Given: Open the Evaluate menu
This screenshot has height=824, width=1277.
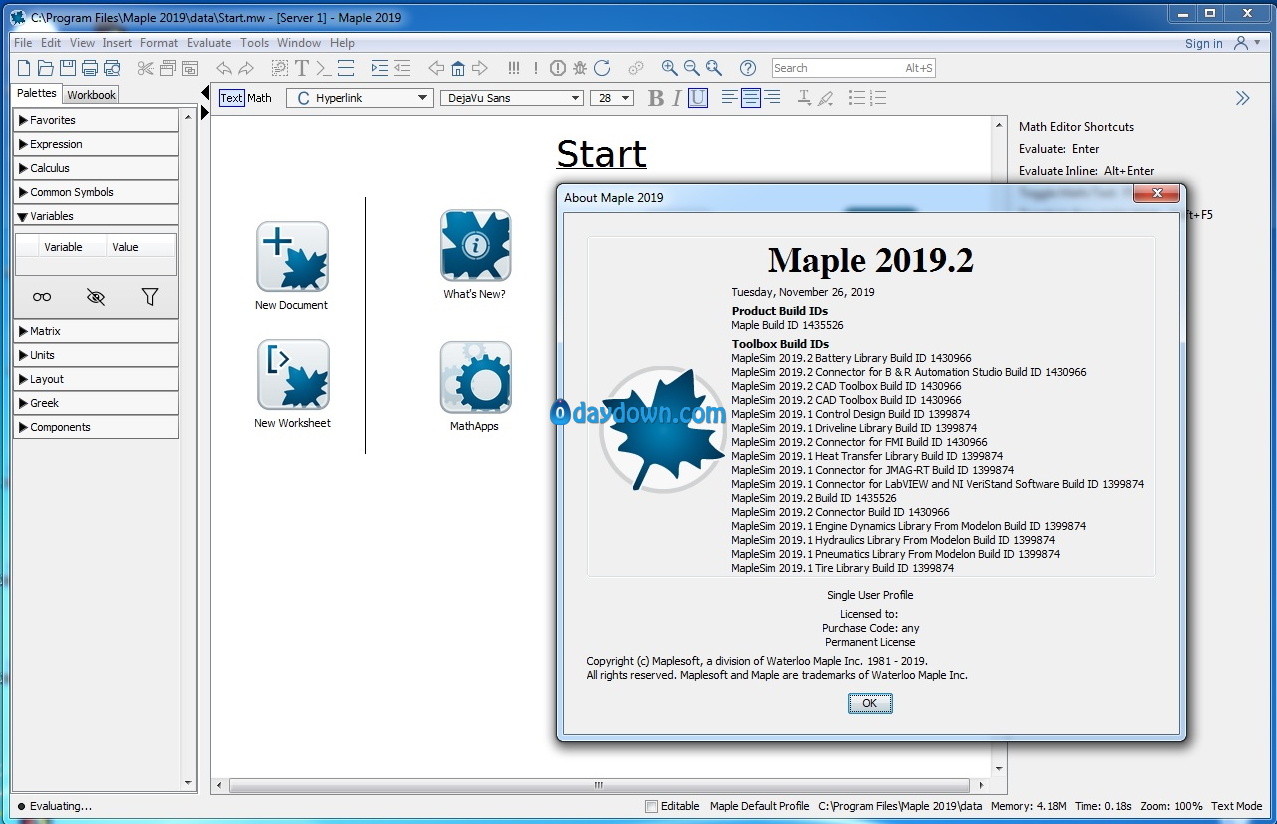Looking at the screenshot, I should tap(209, 43).
